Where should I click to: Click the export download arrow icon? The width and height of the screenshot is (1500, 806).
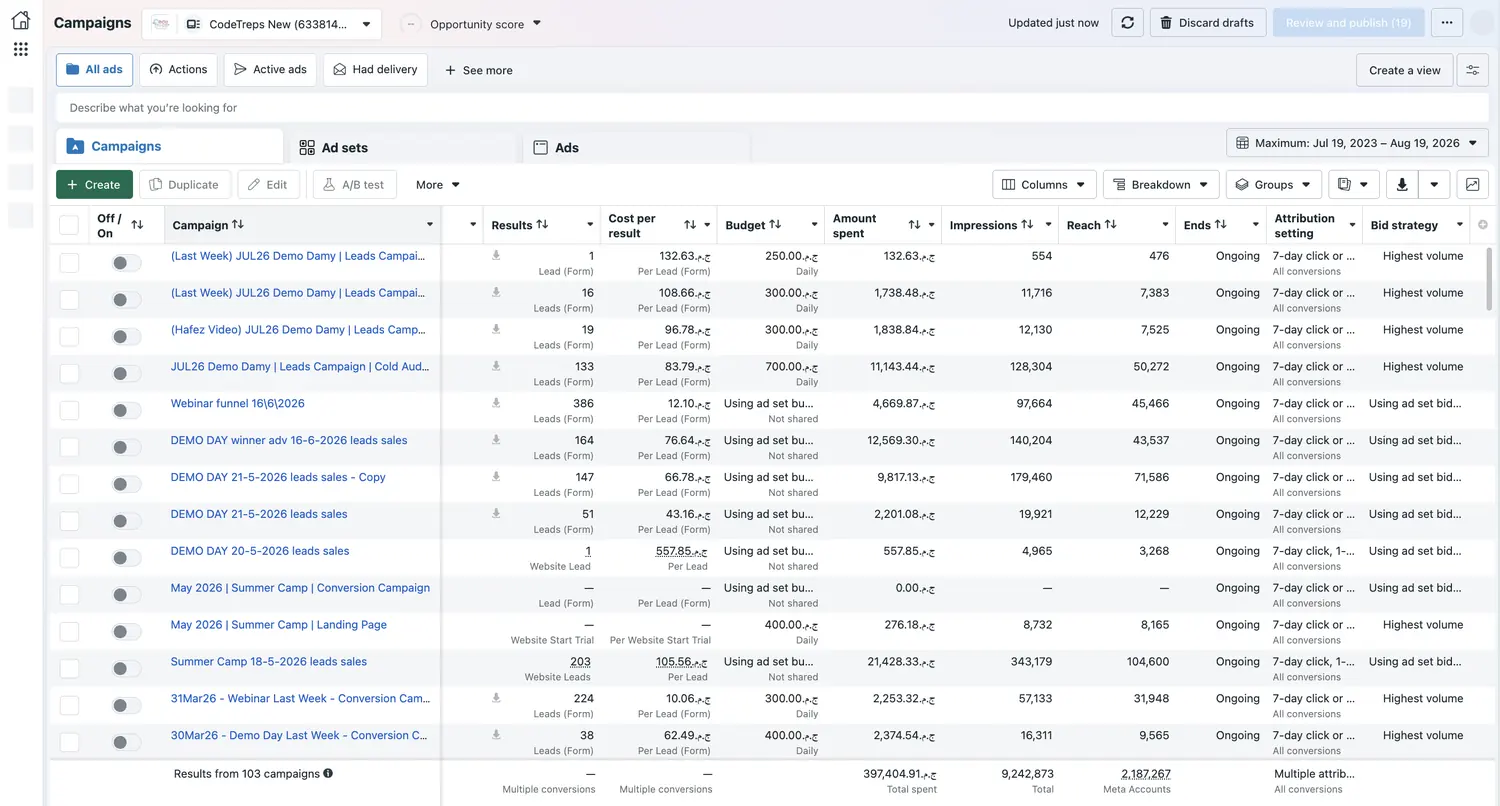(x=1402, y=184)
